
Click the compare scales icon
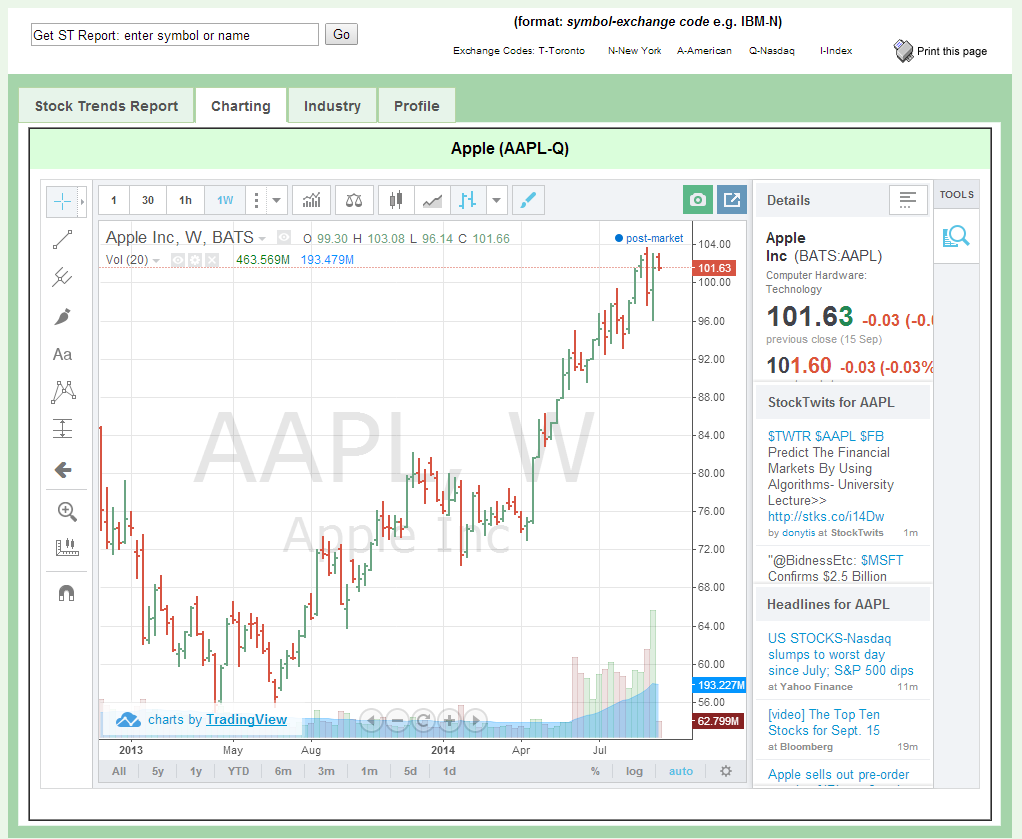click(x=354, y=200)
